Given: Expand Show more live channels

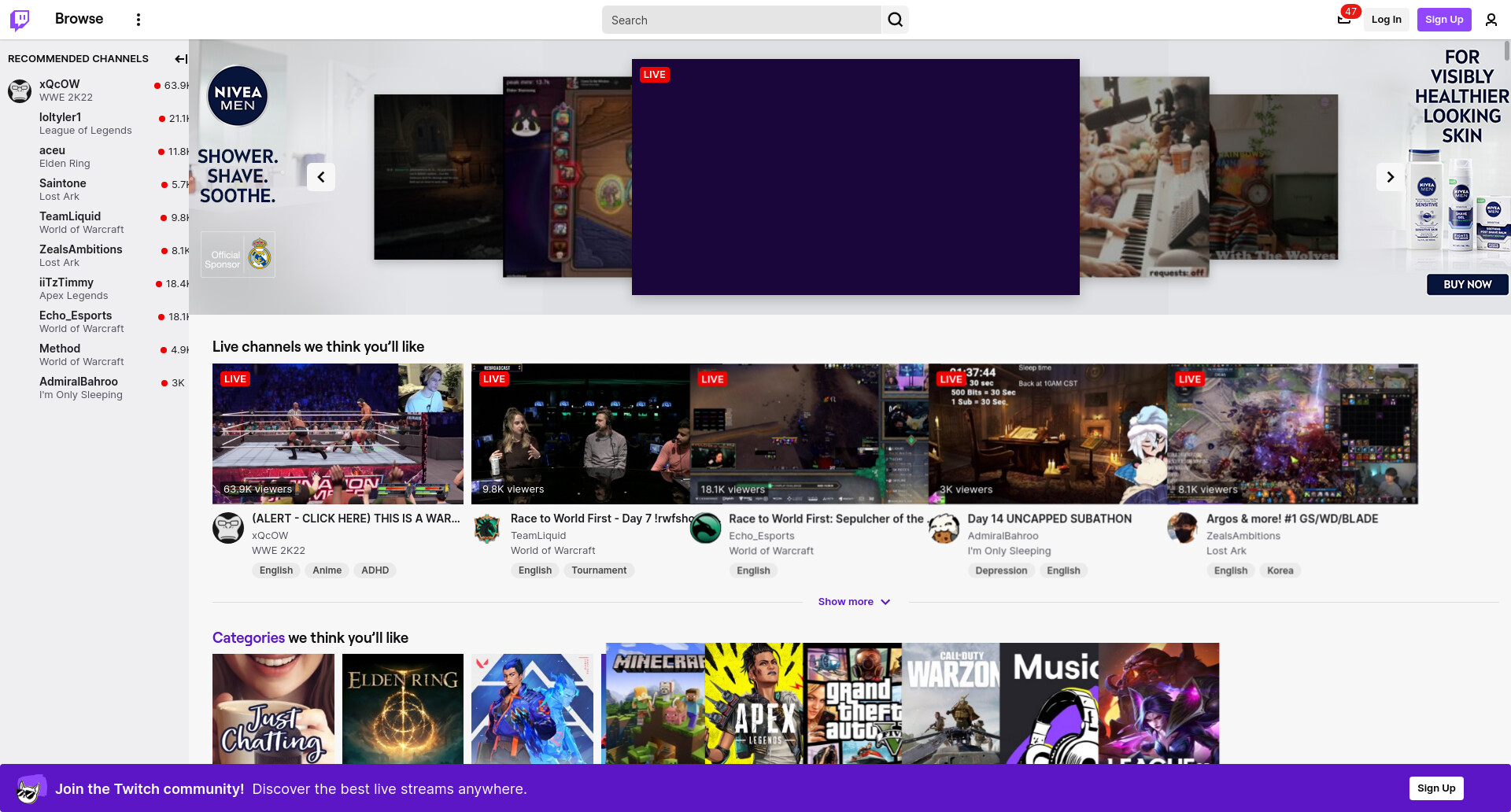Looking at the screenshot, I should (x=854, y=602).
